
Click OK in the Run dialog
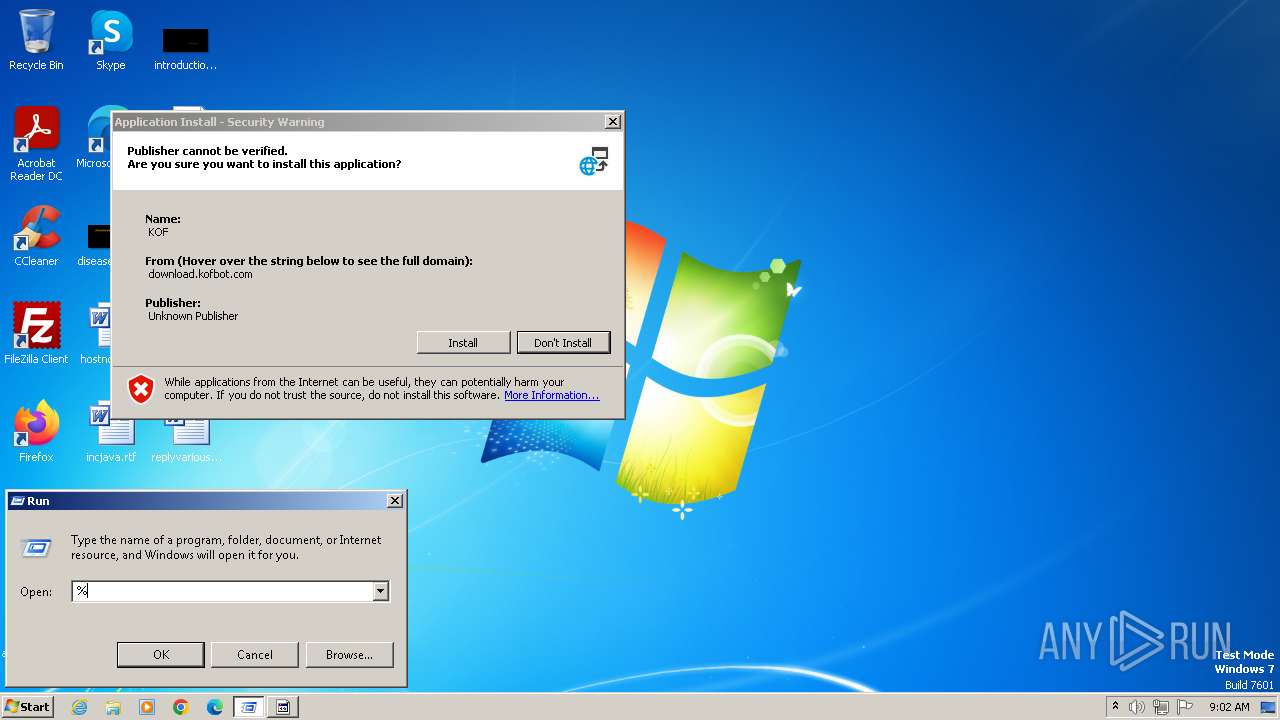point(161,655)
